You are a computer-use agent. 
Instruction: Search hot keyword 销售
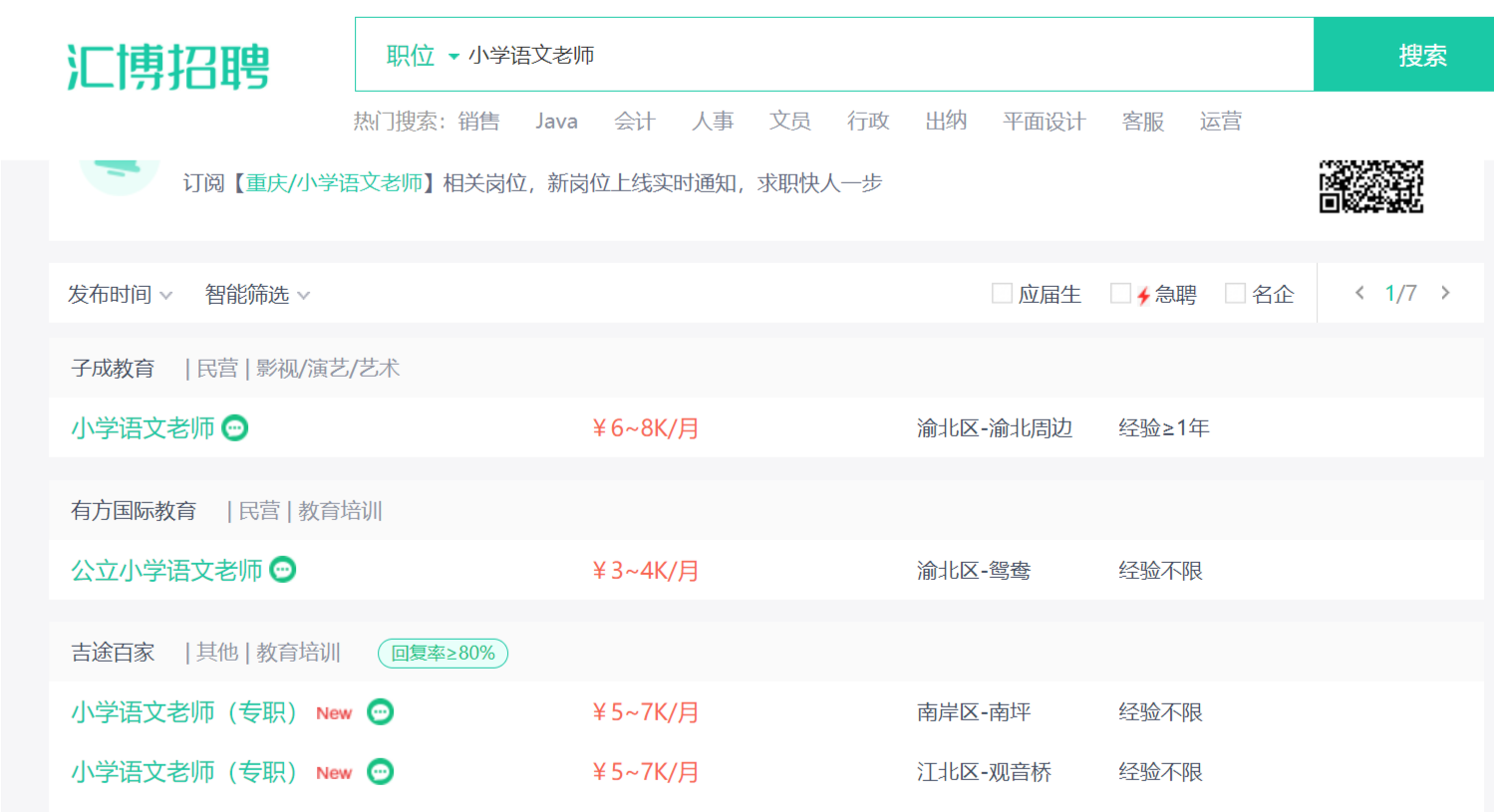coord(479,122)
